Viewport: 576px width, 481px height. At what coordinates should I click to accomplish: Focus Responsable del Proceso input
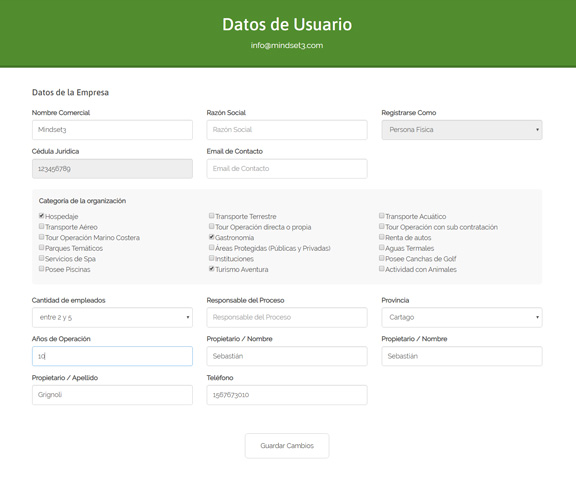coord(287,317)
